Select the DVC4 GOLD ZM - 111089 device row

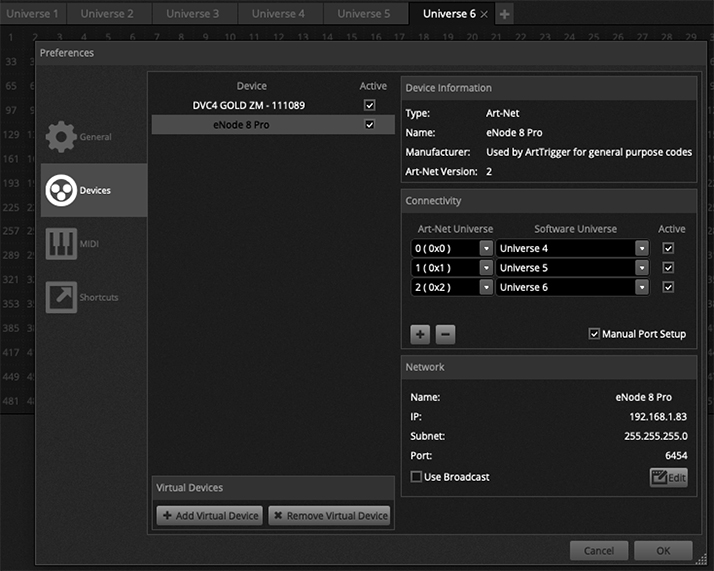click(273, 105)
